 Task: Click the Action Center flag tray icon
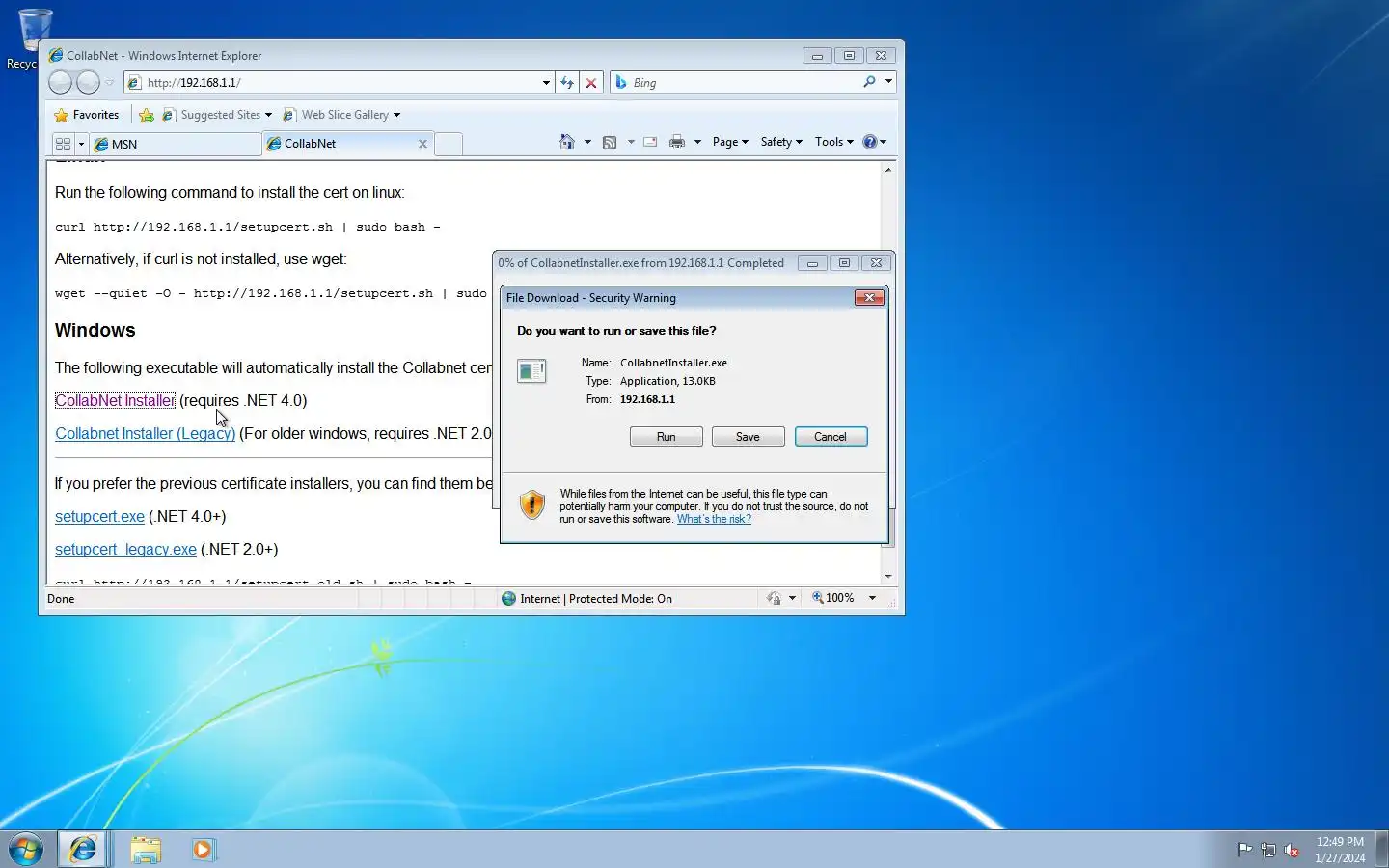[x=1244, y=851]
